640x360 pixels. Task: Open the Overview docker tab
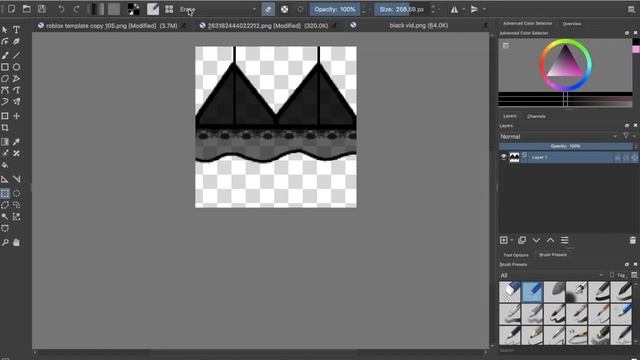(x=572, y=24)
